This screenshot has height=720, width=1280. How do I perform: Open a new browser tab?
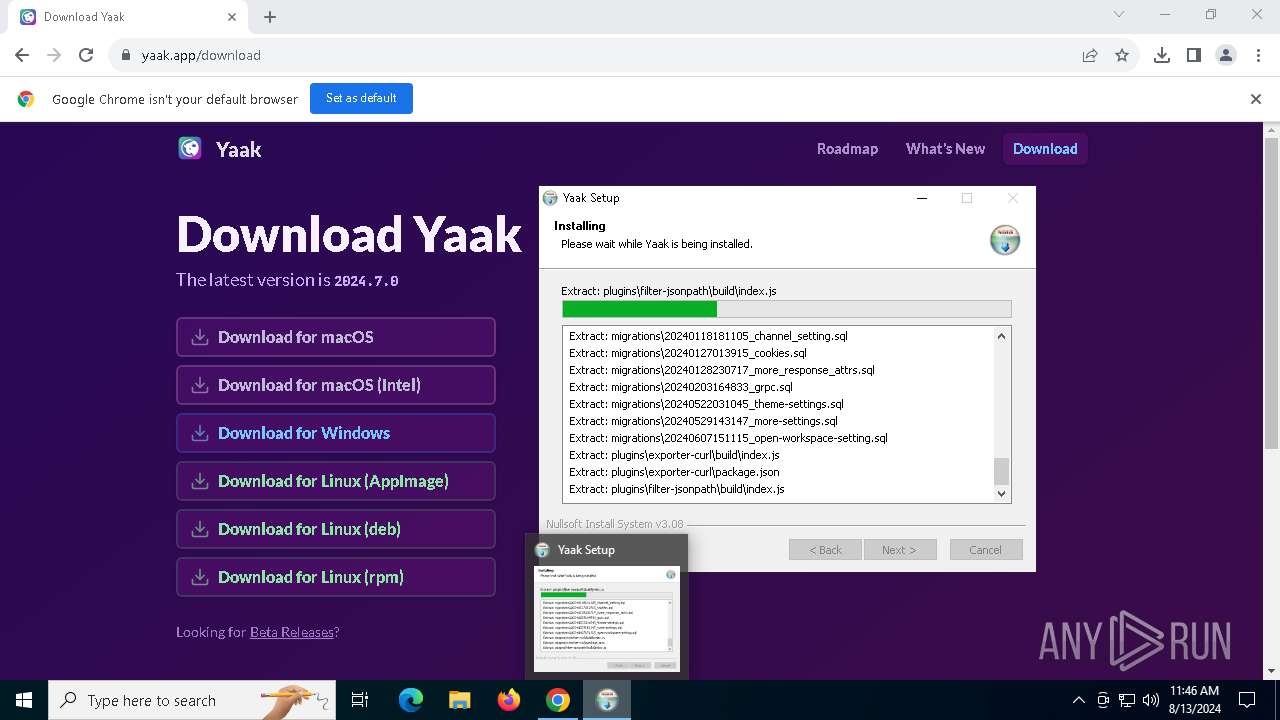(x=270, y=17)
